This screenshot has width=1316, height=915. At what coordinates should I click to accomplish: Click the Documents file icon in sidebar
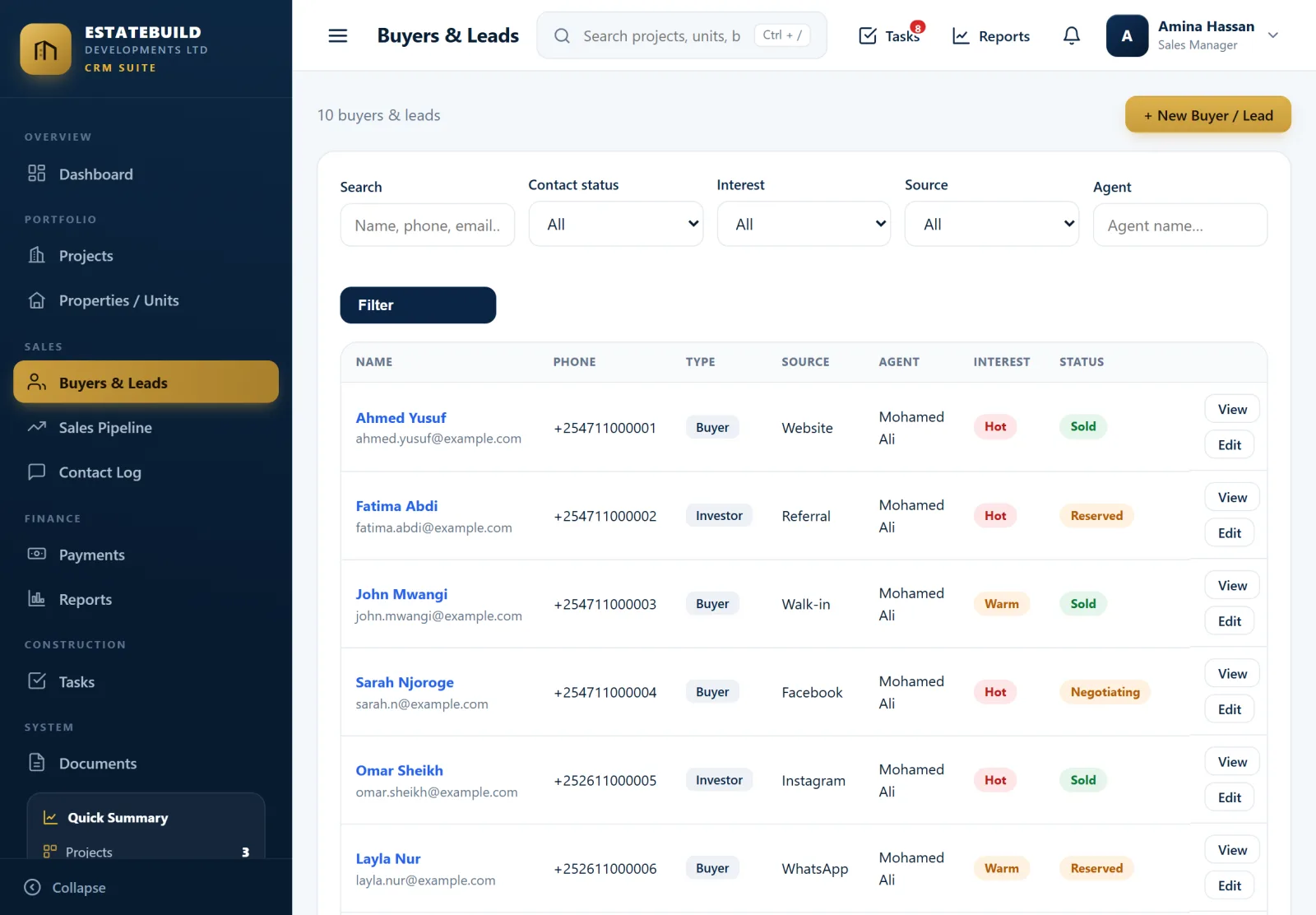click(x=37, y=762)
